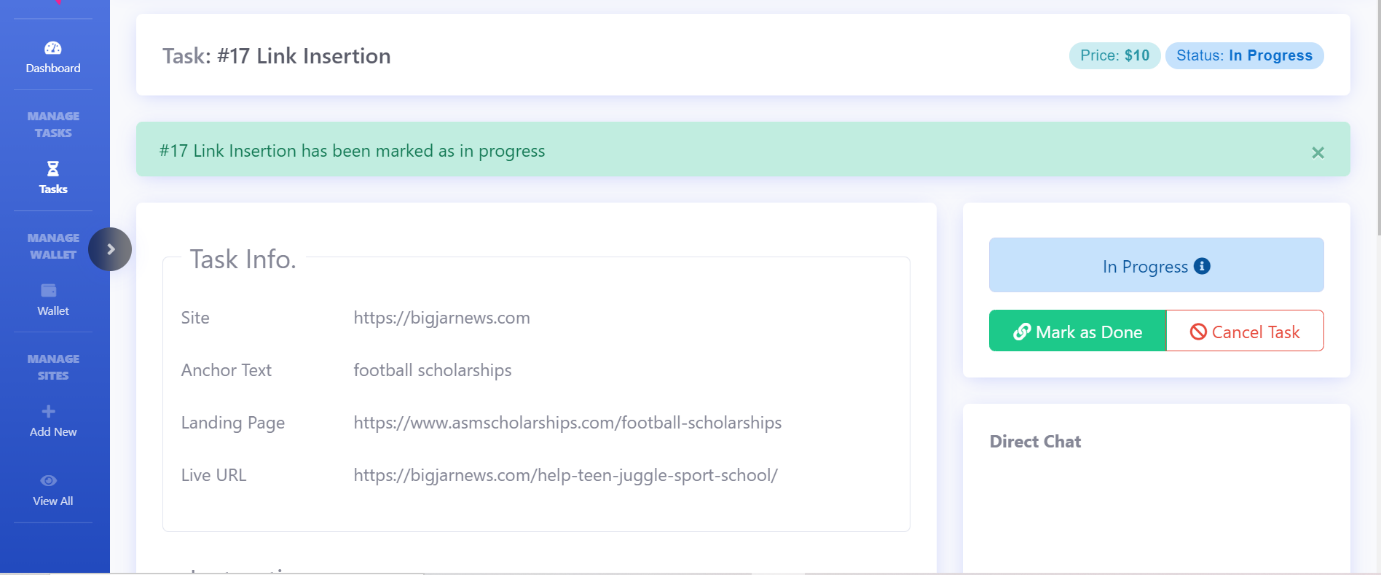Click the Add New plus icon
This screenshot has width=1381, height=575.
49,411
